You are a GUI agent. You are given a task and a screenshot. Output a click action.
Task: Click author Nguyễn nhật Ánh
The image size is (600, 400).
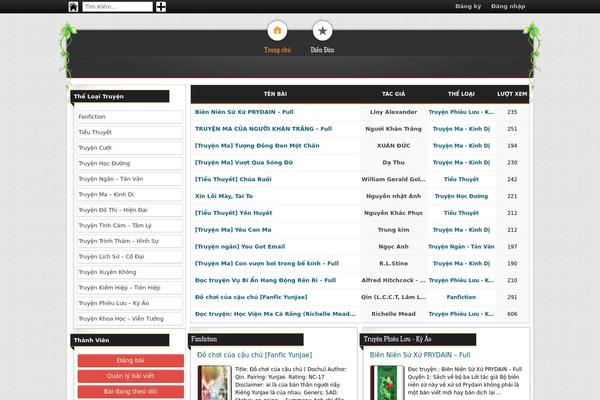(x=393, y=196)
